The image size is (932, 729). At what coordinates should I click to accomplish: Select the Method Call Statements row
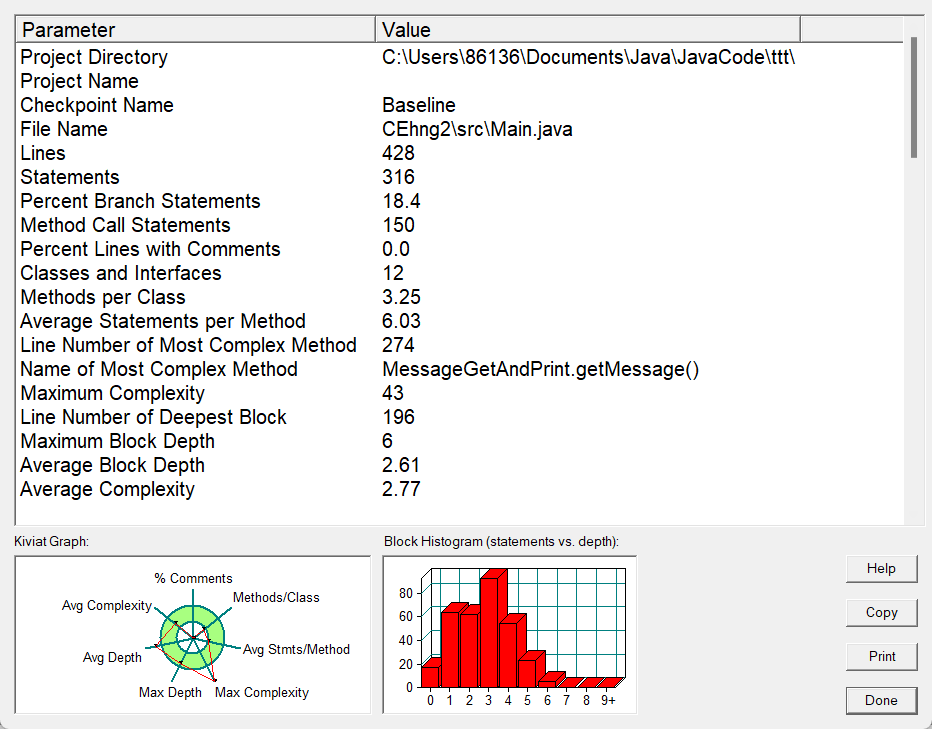pyautogui.click(x=125, y=225)
